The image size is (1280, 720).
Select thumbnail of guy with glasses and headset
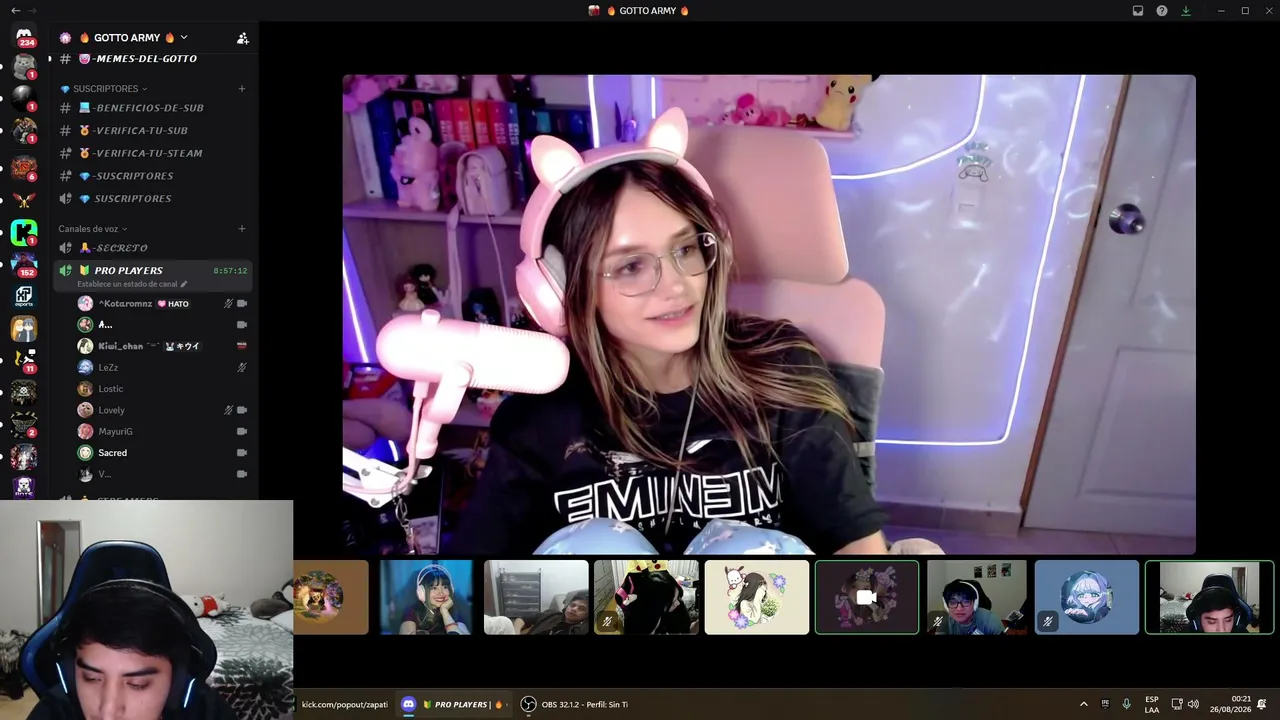977,597
